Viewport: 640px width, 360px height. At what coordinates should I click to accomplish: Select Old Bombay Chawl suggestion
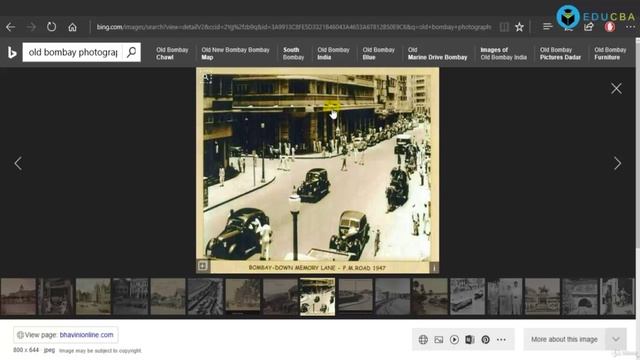[x=172, y=53]
